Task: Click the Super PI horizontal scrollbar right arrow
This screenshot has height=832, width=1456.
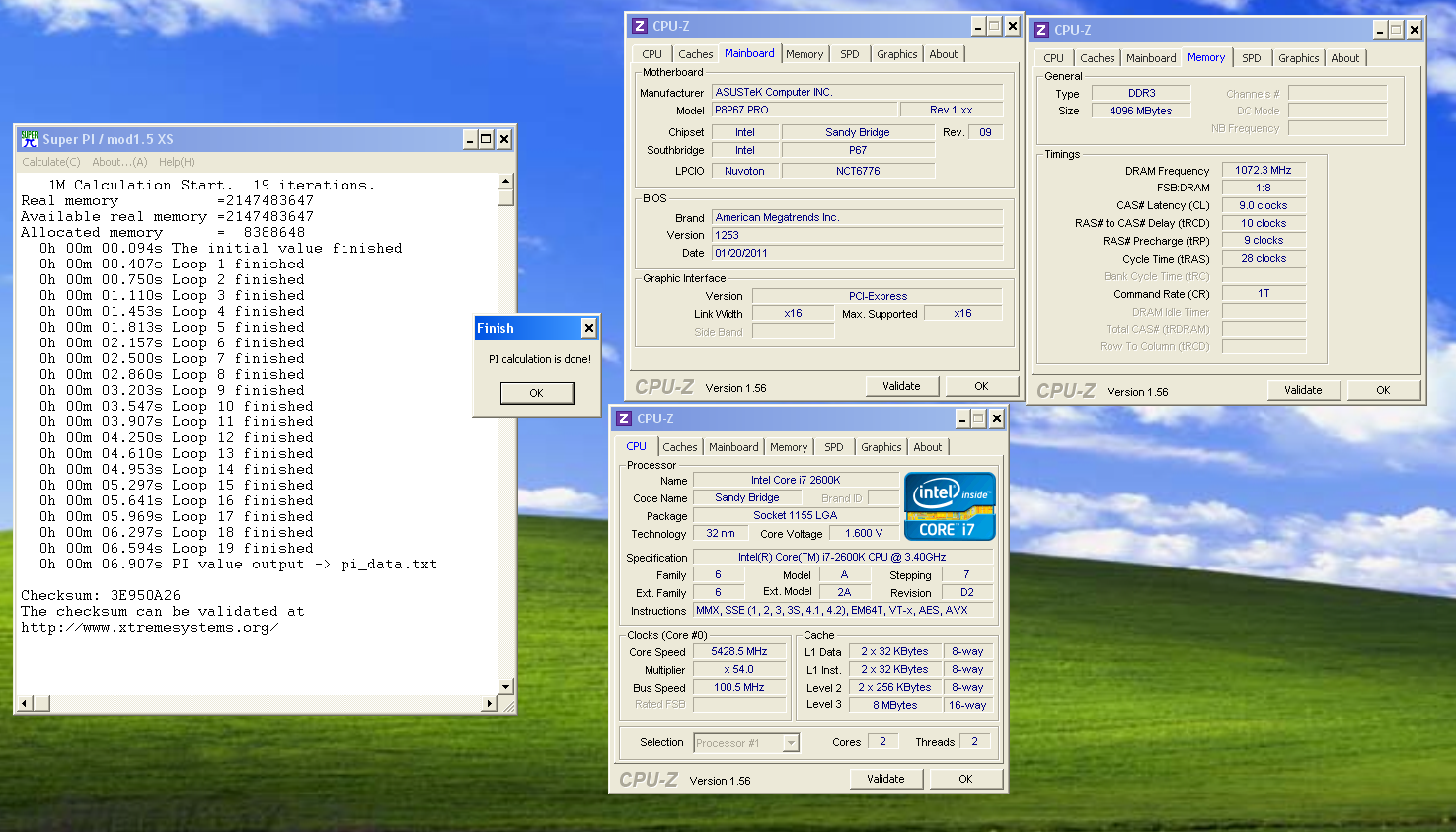Action: point(489,703)
